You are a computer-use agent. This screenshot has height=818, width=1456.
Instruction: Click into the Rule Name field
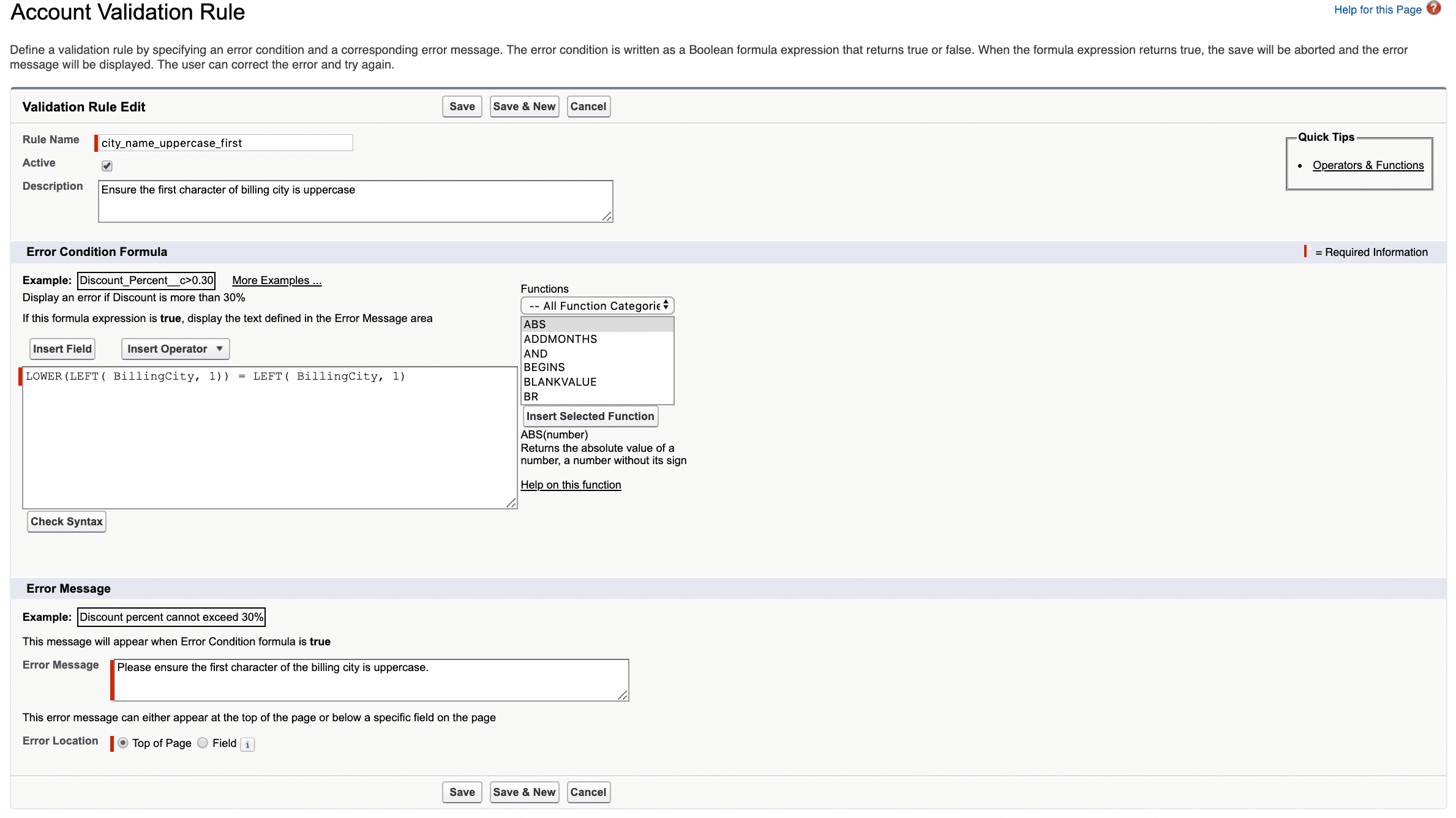[225, 143]
